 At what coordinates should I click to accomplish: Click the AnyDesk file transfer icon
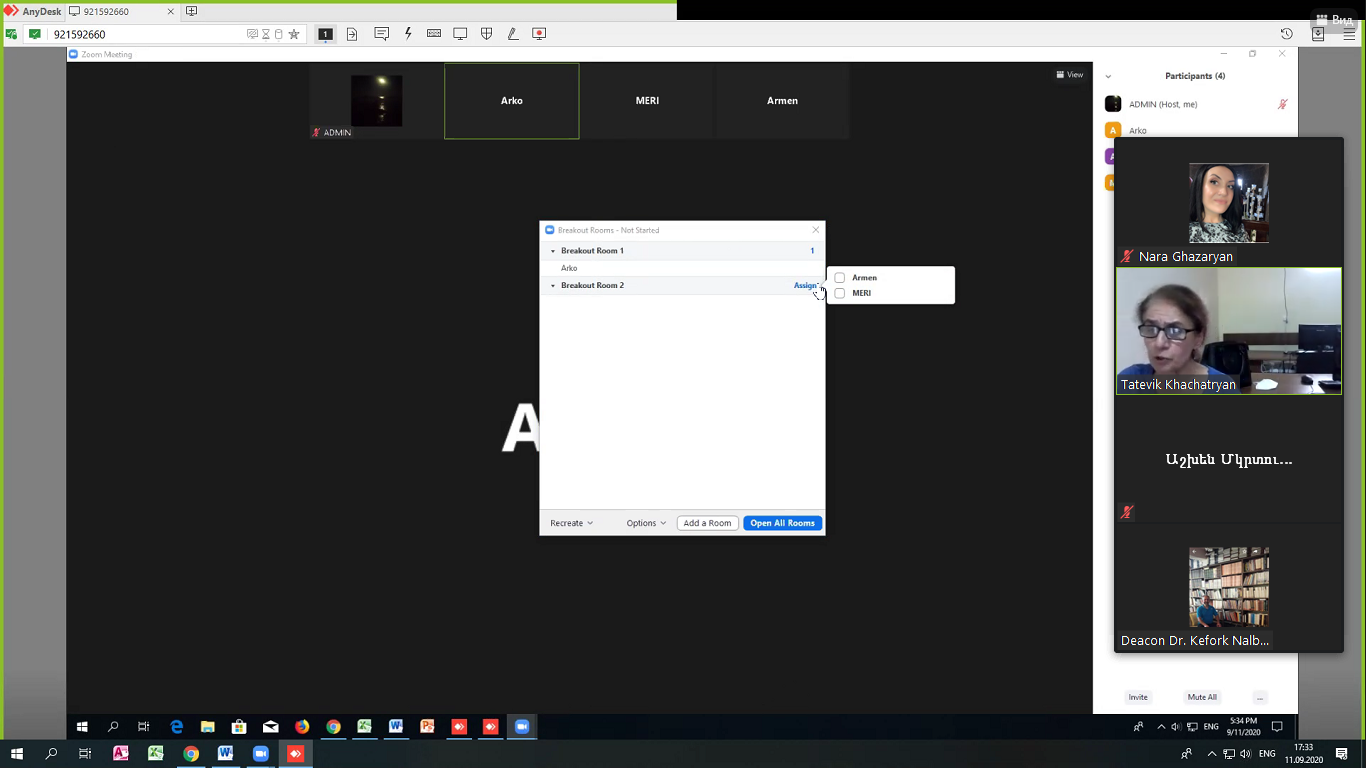(x=352, y=34)
